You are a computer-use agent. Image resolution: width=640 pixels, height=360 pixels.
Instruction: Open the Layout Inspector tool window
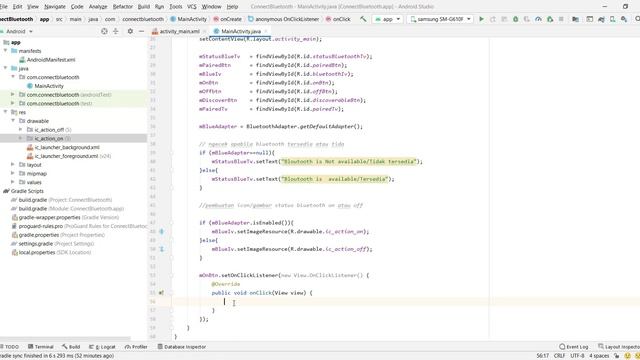coord(619,347)
